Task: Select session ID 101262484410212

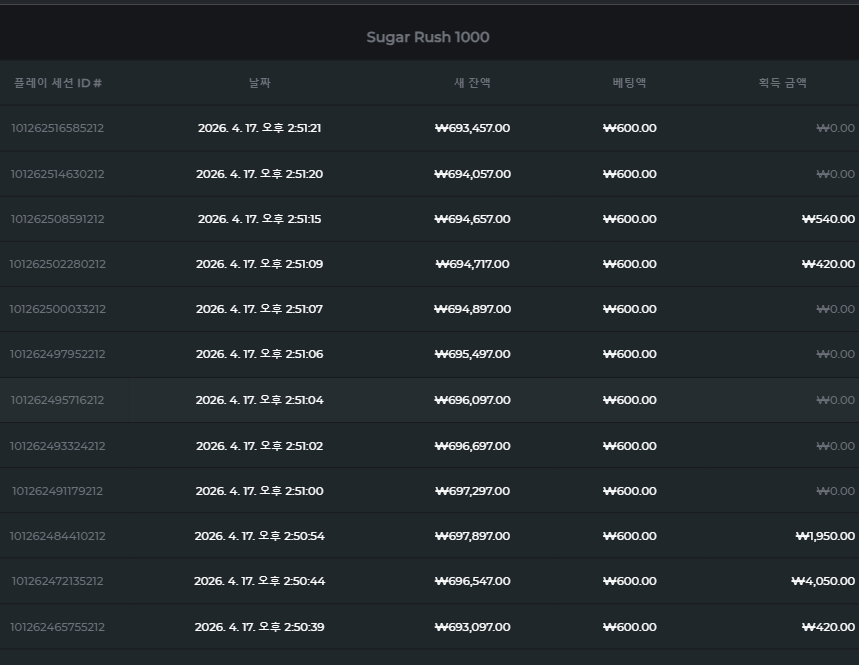Action: click(x=58, y=536)
